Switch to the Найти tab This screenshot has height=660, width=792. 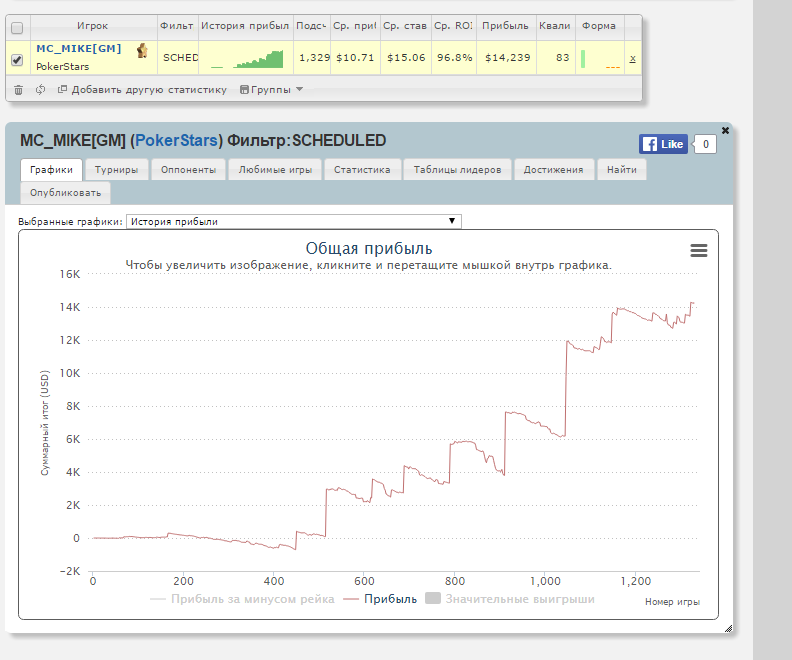pyautogui.click(x=622, y=170)
